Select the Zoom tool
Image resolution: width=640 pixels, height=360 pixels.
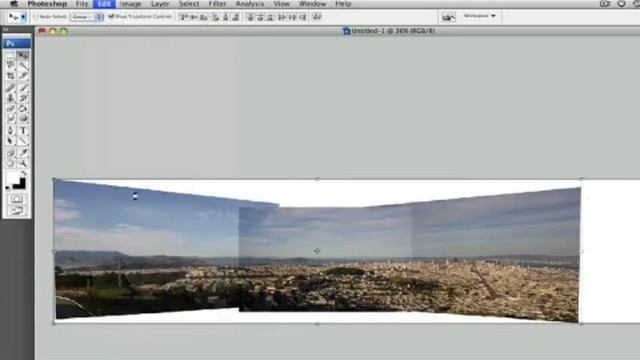[23, 163]
